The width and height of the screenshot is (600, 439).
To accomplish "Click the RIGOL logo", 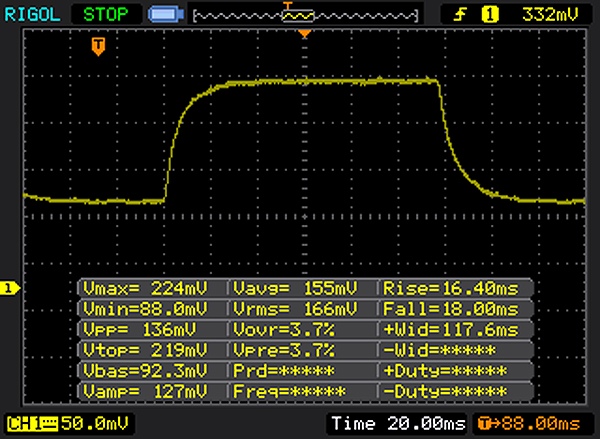I will 32,15.
